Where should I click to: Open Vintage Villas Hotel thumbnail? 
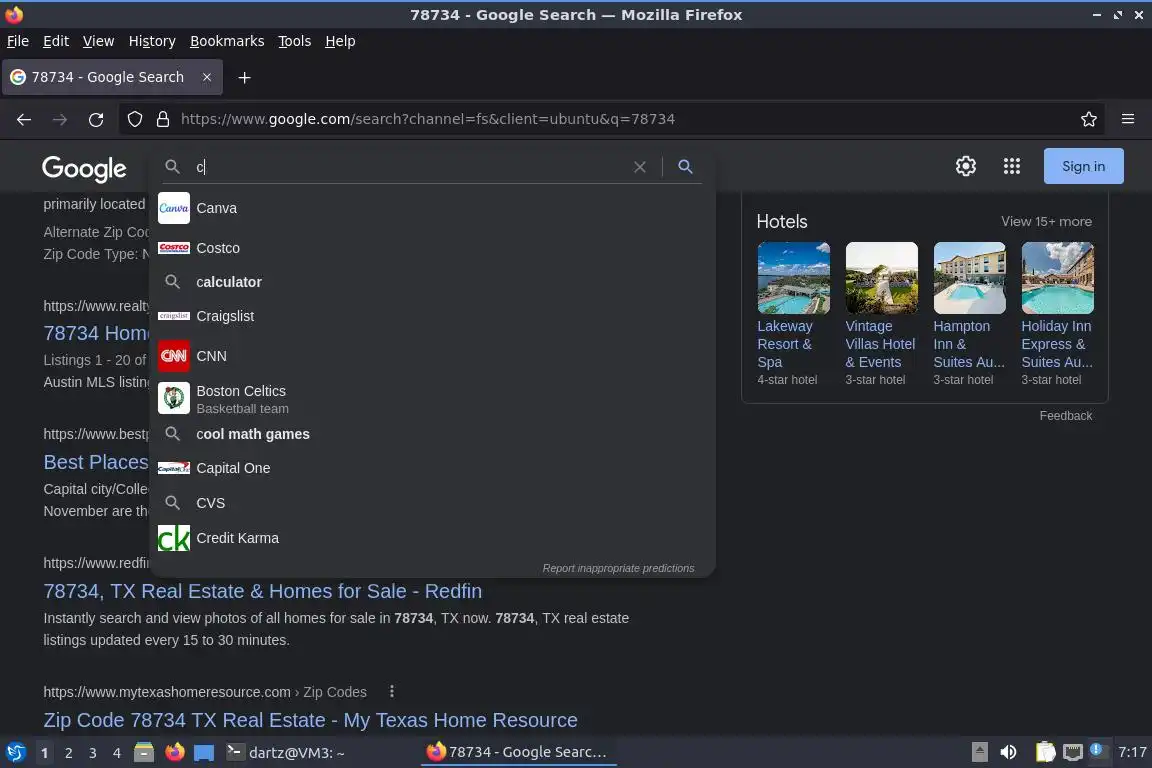tap(882, 278)
